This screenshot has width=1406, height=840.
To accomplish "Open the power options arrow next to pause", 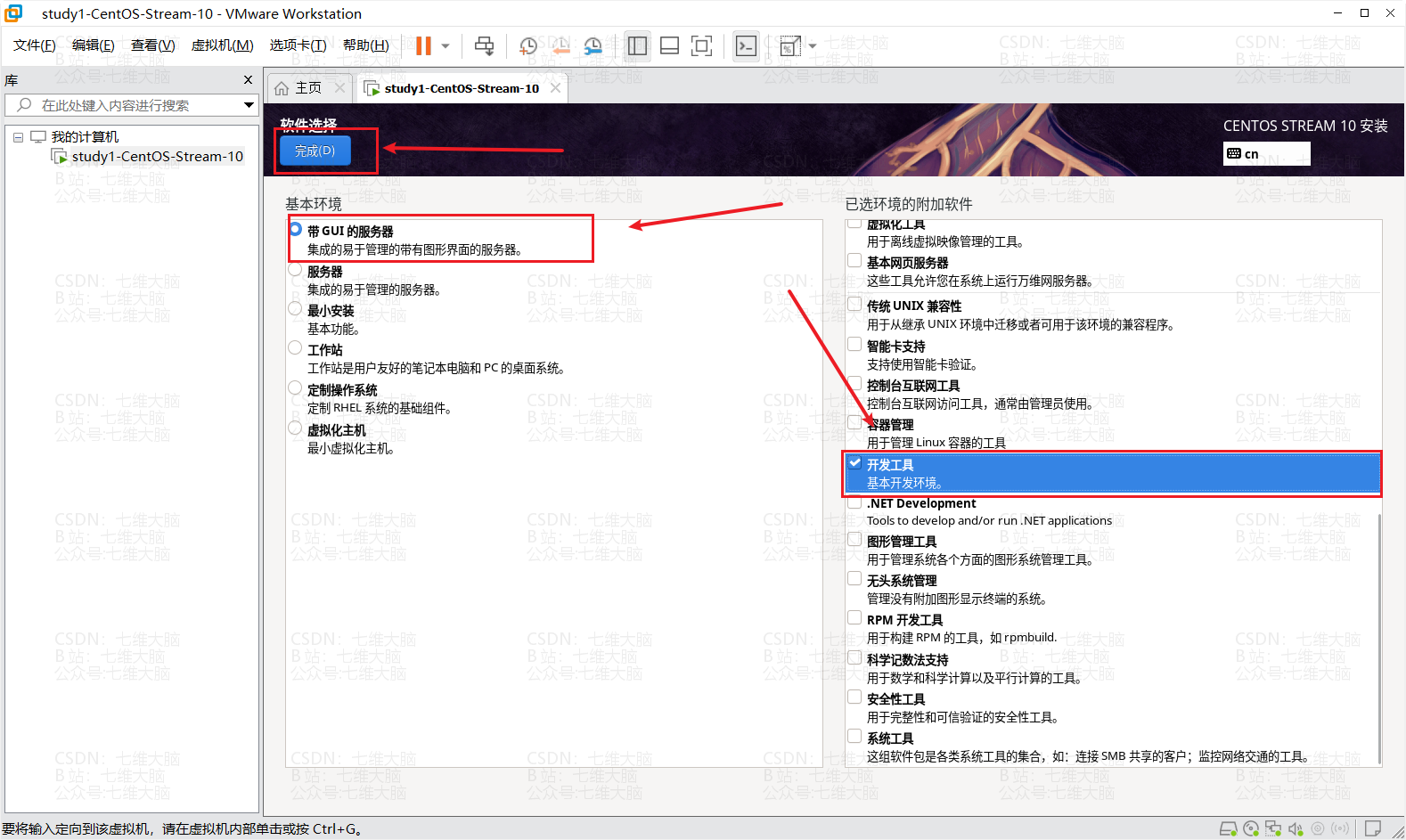I will pyautogui.click(x=446, y=45).
